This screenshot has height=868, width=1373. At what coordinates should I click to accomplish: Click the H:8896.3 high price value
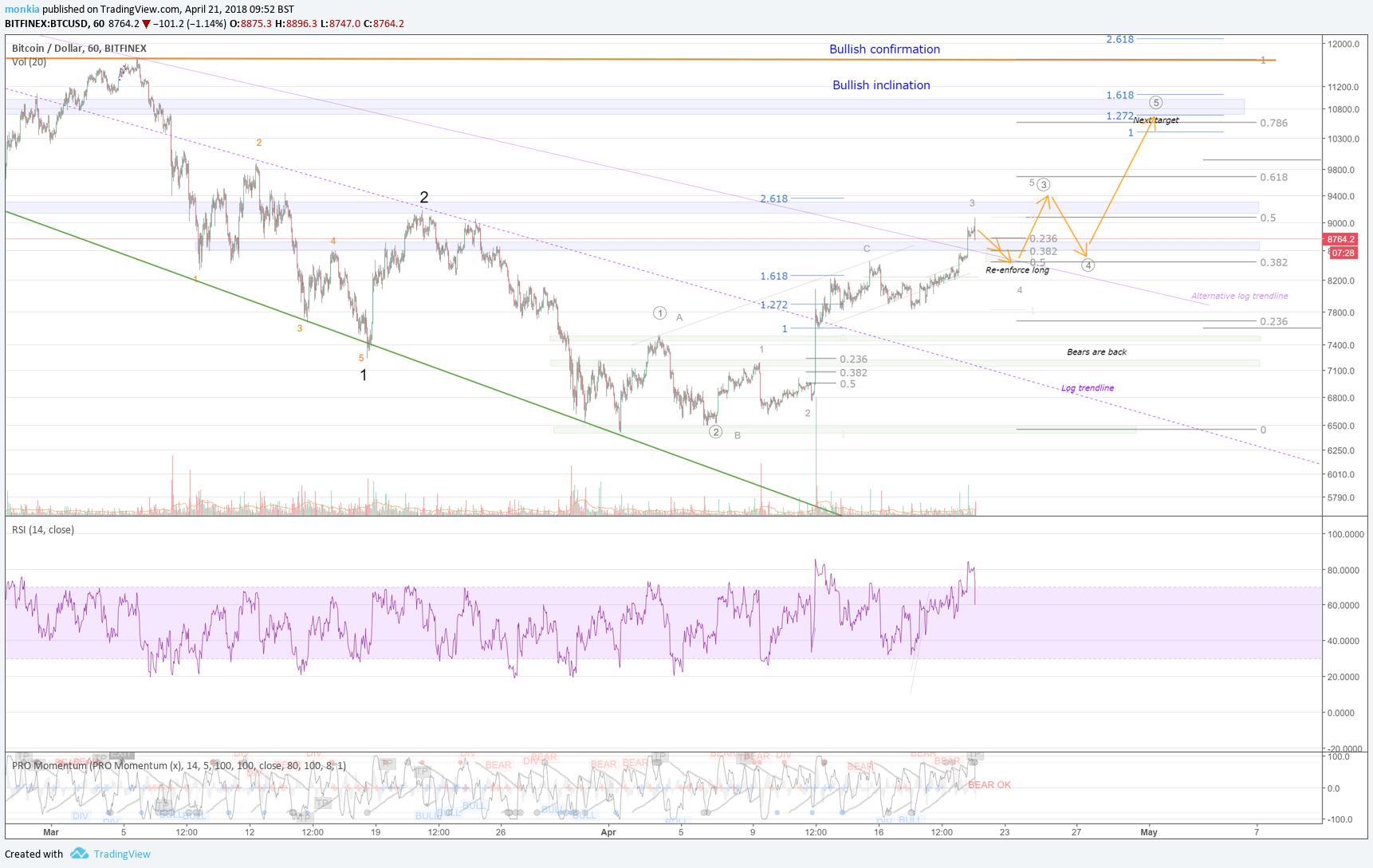click(296, 24)
